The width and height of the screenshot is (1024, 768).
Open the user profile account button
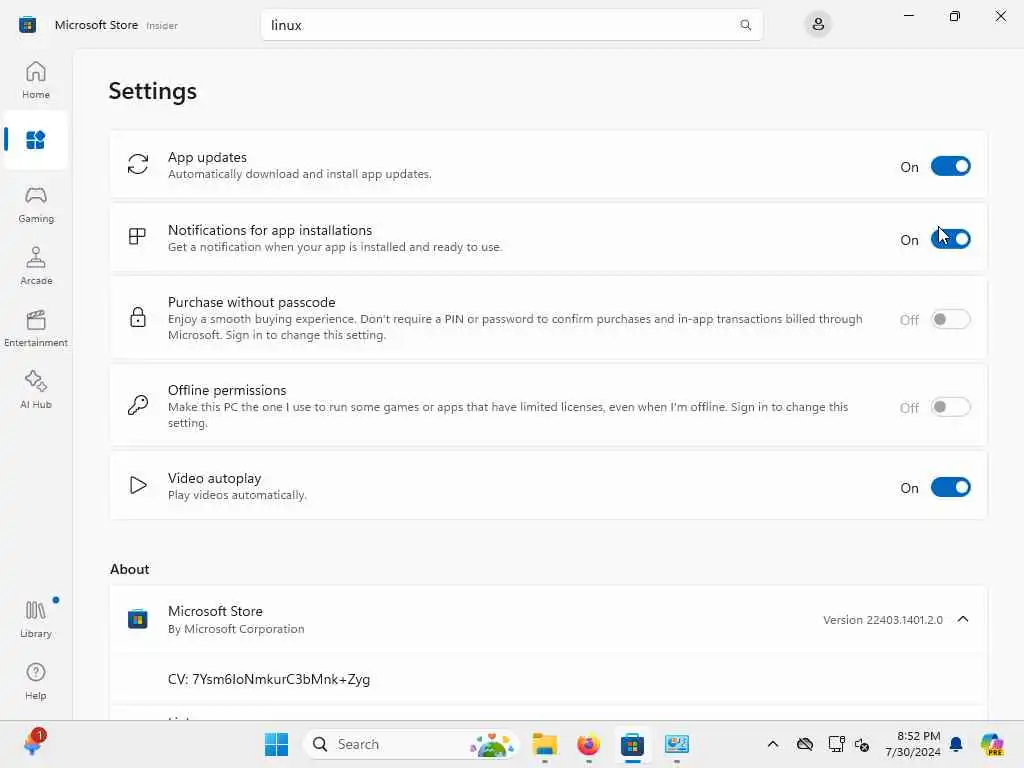818,25
